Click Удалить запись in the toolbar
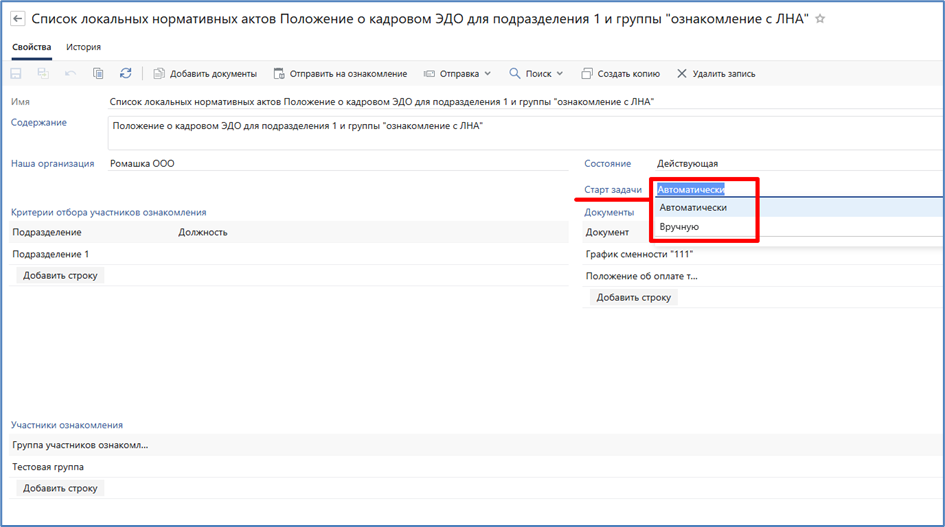 tap(716, 73)
